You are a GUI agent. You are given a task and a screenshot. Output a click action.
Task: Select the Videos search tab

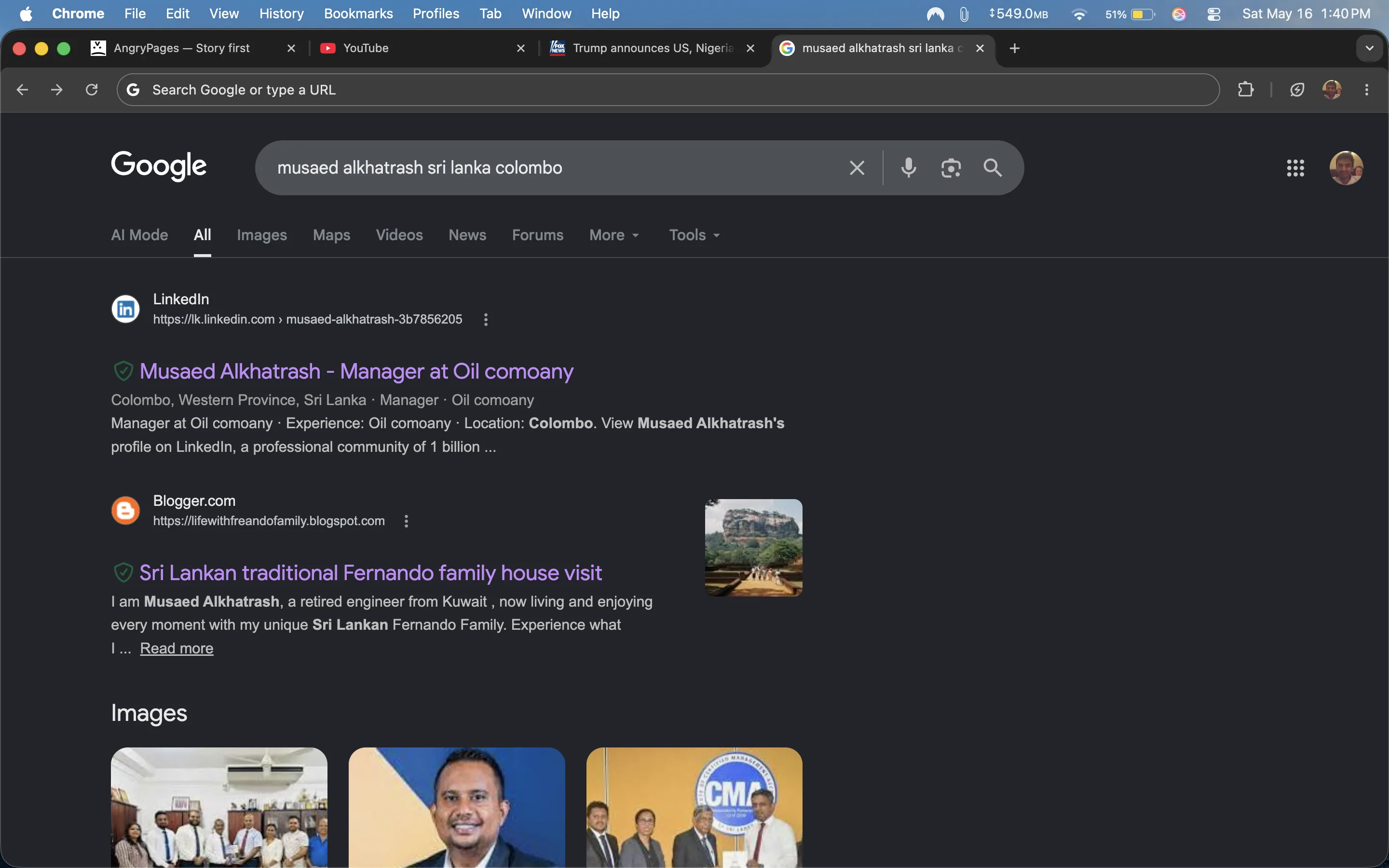tap(399, 235)
